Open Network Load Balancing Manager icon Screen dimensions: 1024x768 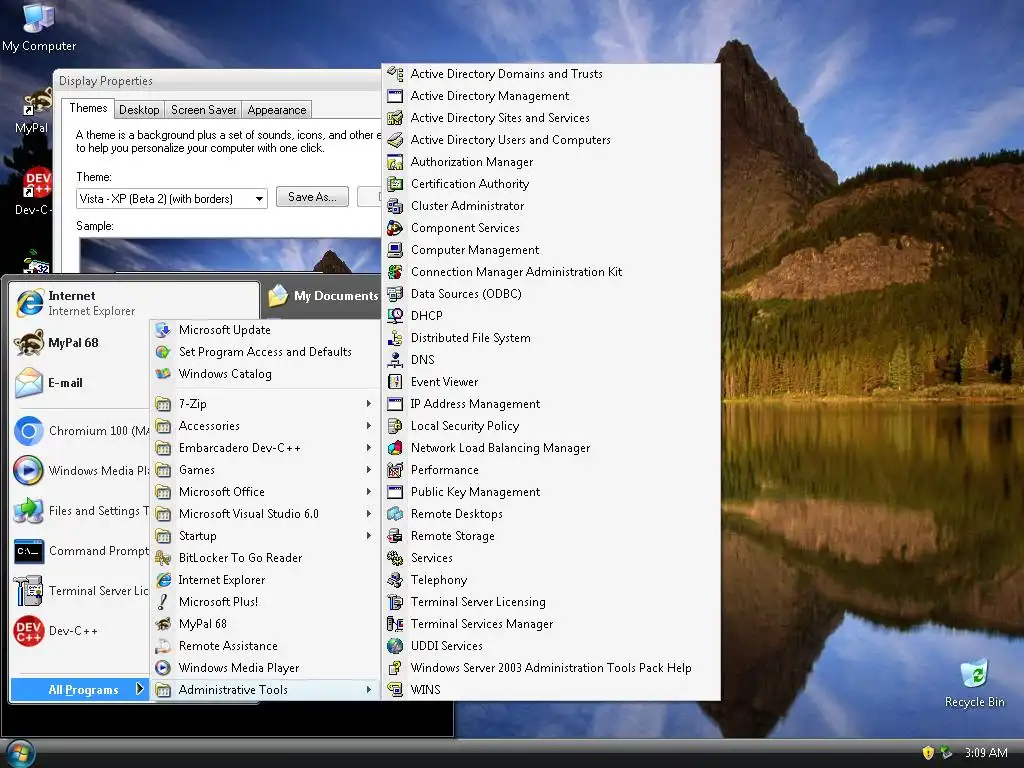coord(395,447)
